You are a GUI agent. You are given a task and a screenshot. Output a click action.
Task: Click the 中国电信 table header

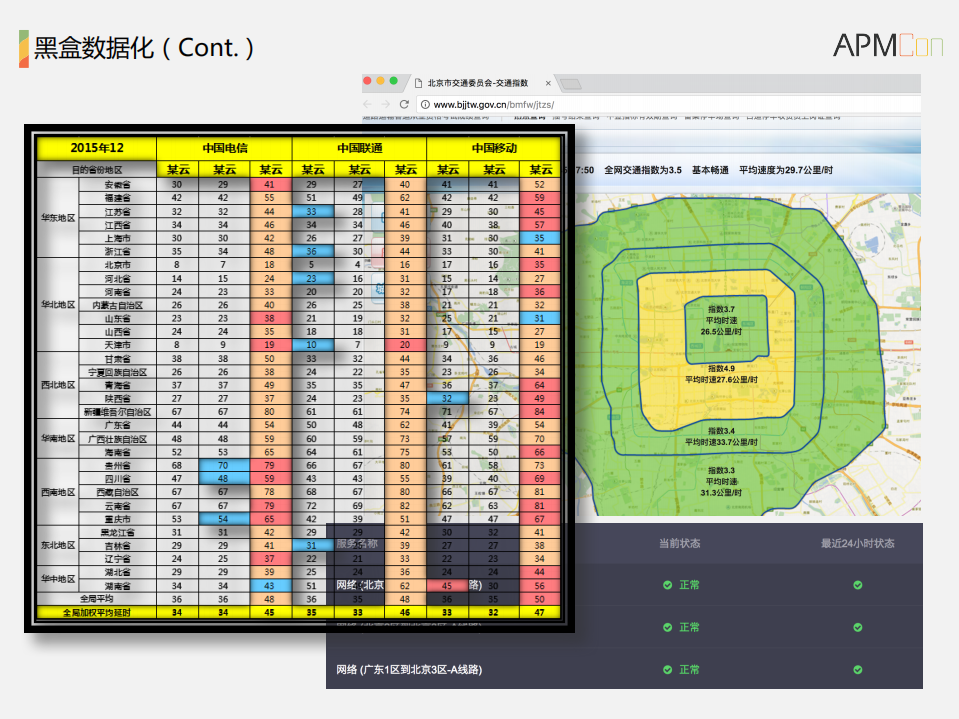tap(224, 148)
